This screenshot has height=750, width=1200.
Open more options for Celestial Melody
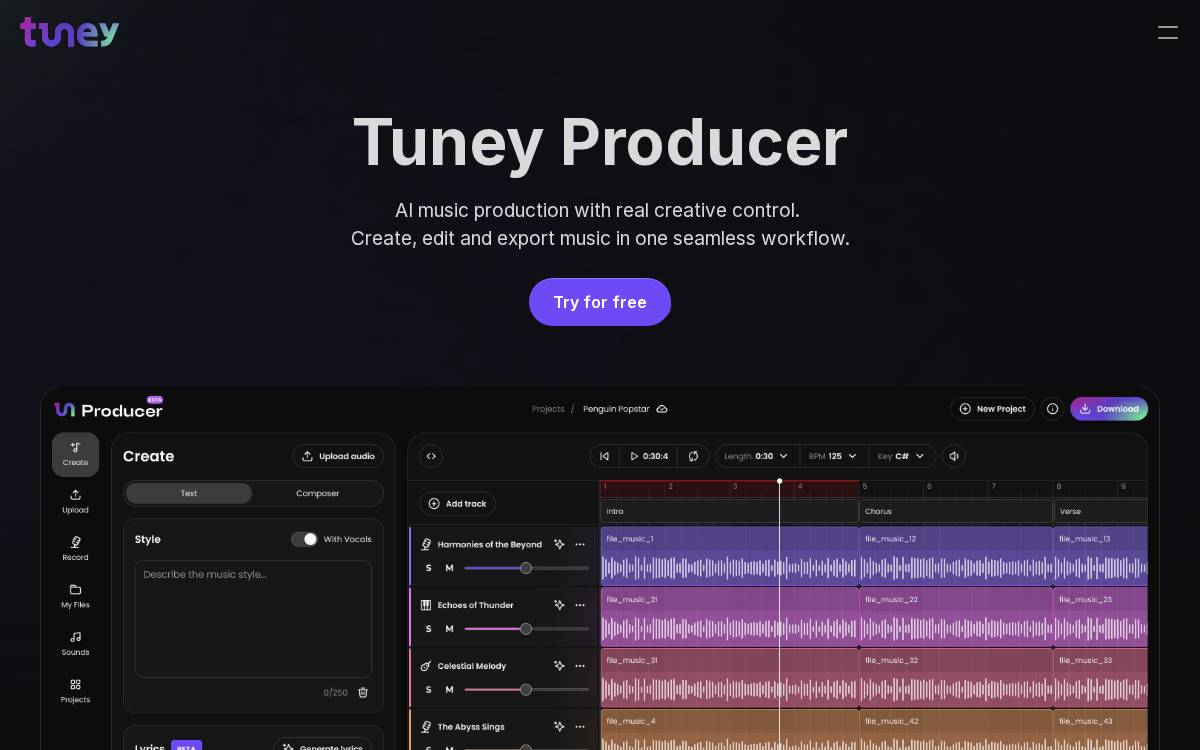point(580,666)
